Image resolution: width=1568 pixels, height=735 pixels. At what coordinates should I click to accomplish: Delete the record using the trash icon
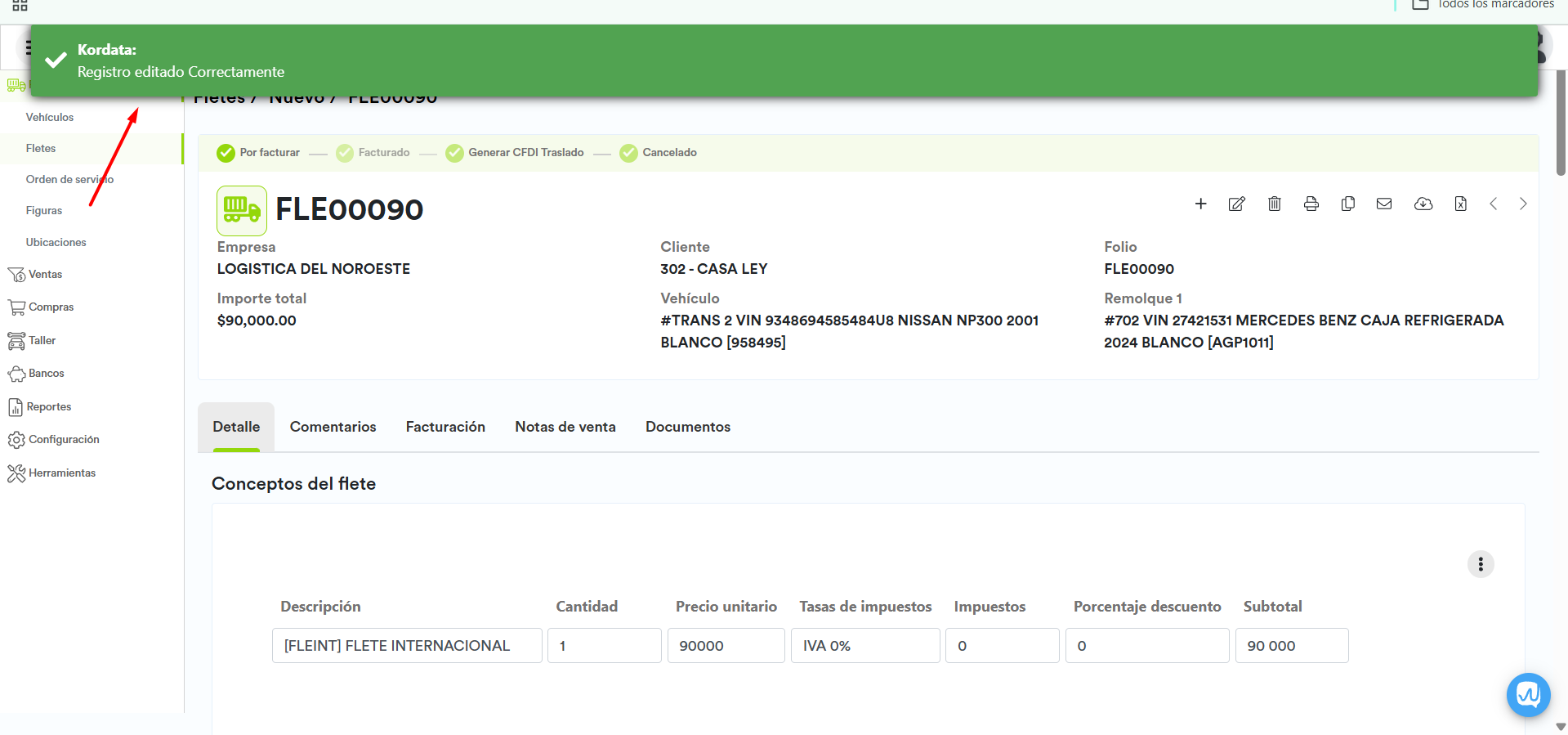pos(1274,204)
